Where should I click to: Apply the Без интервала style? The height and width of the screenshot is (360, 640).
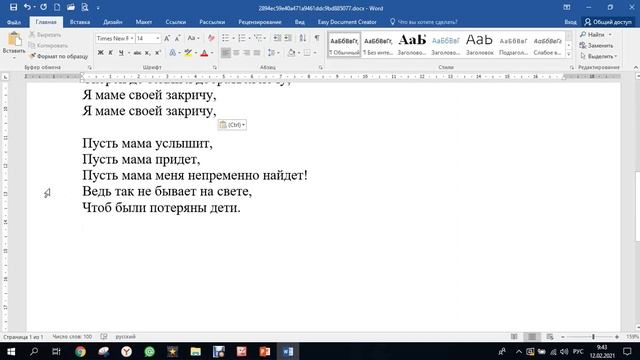[x=378, y=44]
